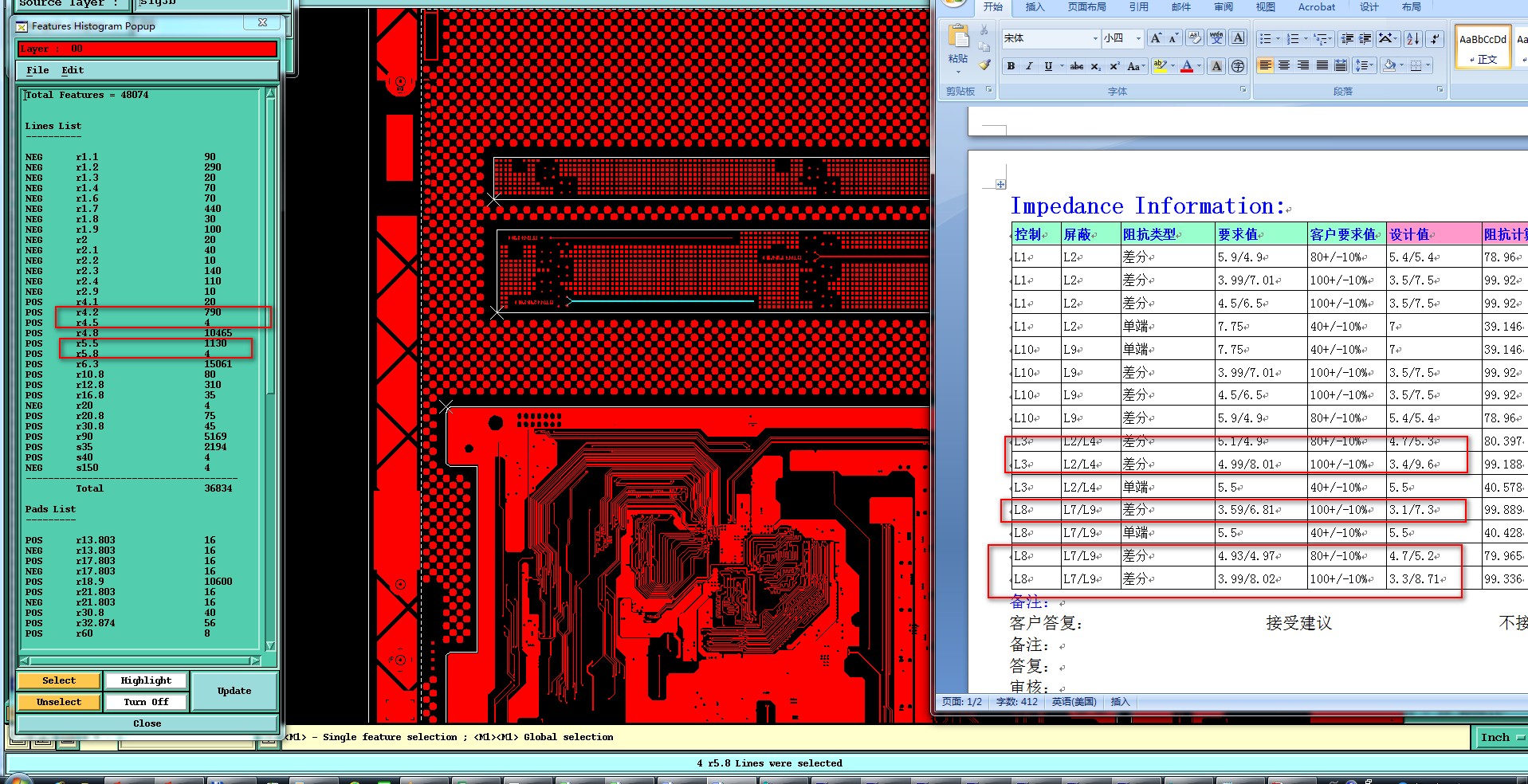
Task: Click the Grow Font icon
Action: (x=1156, y=37)
